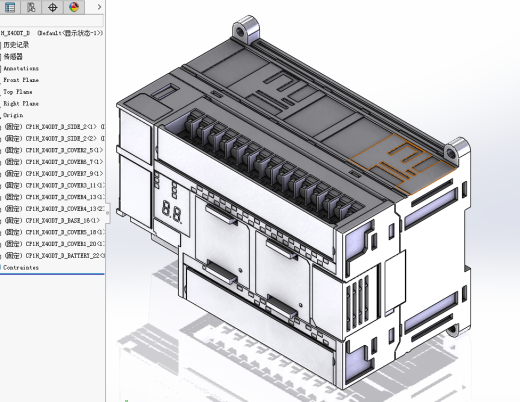Expand more manager tabs with arrow
The width and height of the screenshot is (520, 402).
[99, 7]
